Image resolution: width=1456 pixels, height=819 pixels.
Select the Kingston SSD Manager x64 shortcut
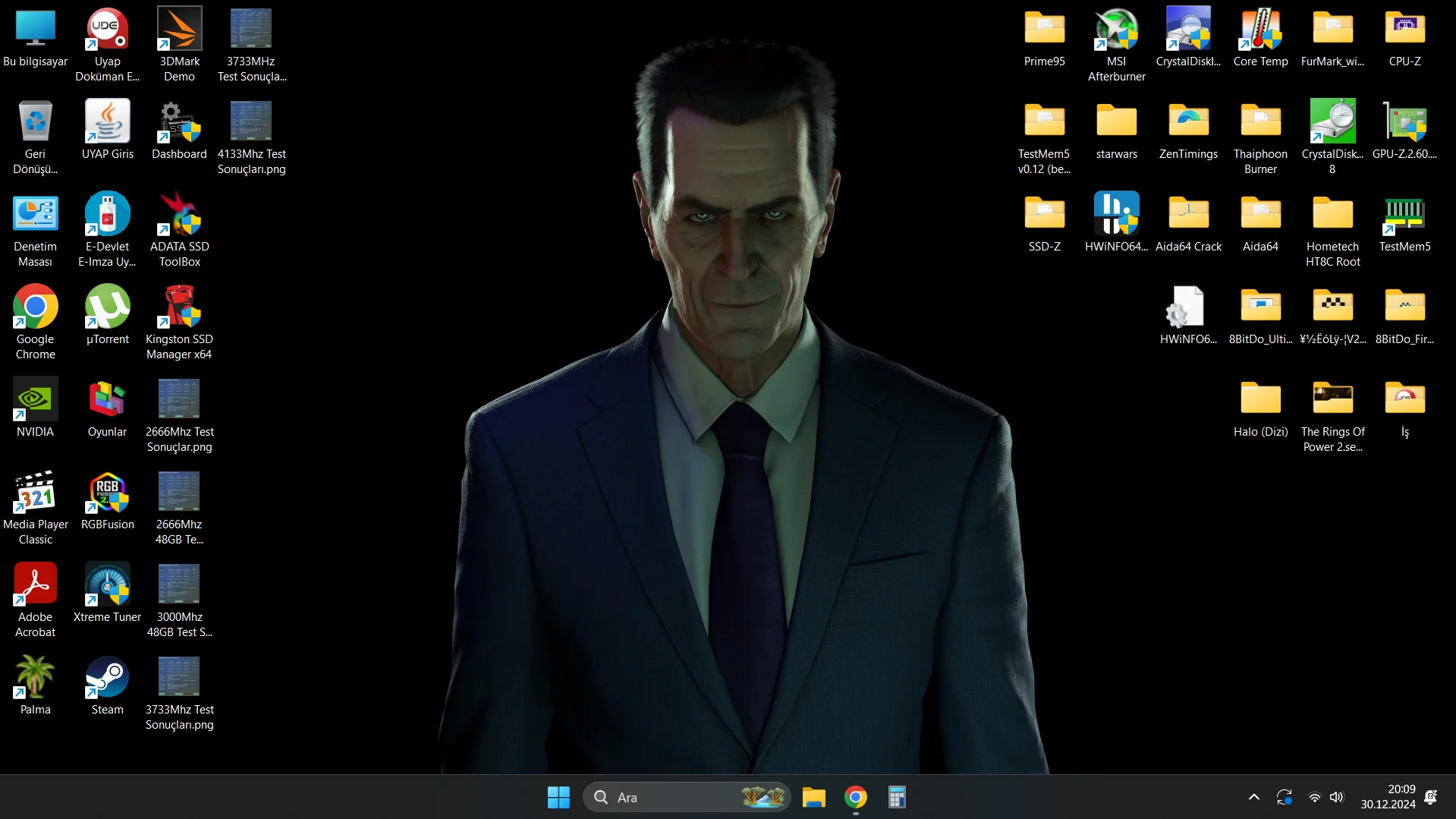point(179,323)
